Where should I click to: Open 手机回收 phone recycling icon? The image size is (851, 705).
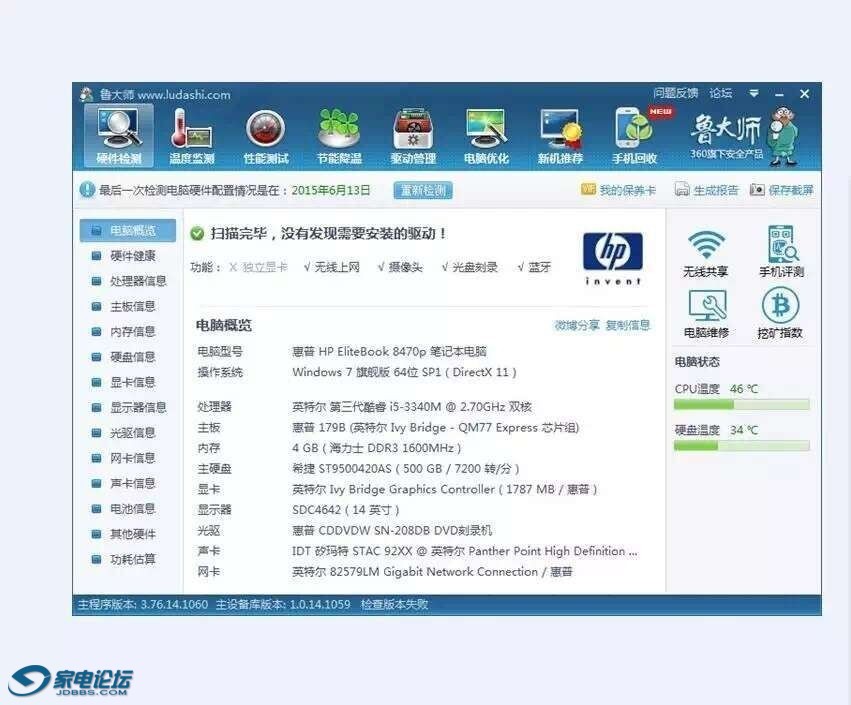tap(634, 135)
